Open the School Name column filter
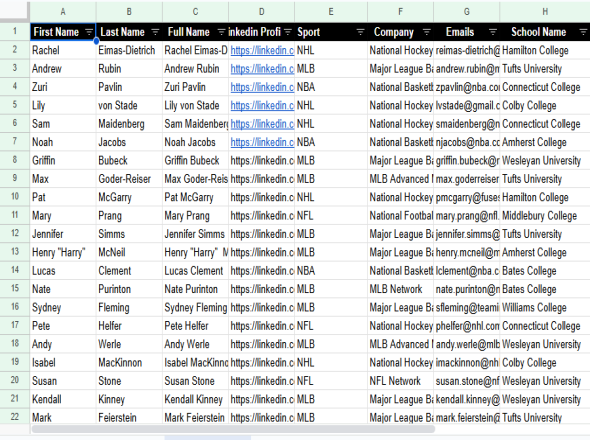590x440 pixels. point(583,32)
